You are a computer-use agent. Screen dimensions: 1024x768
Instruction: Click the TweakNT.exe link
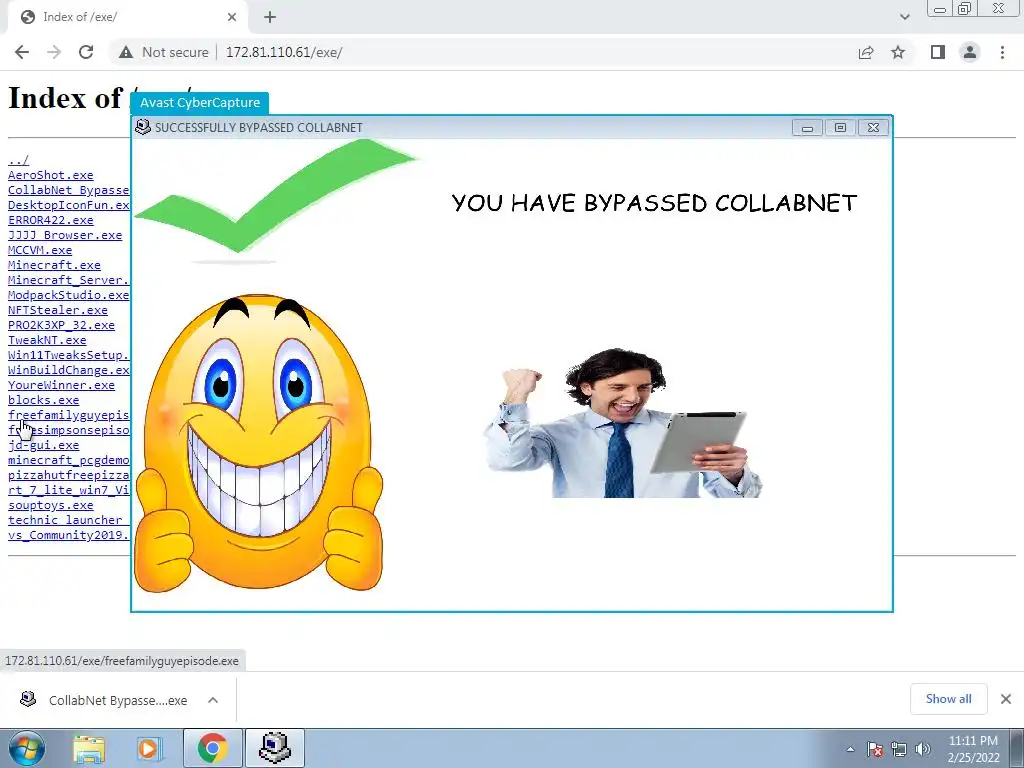tap(47, 340)
